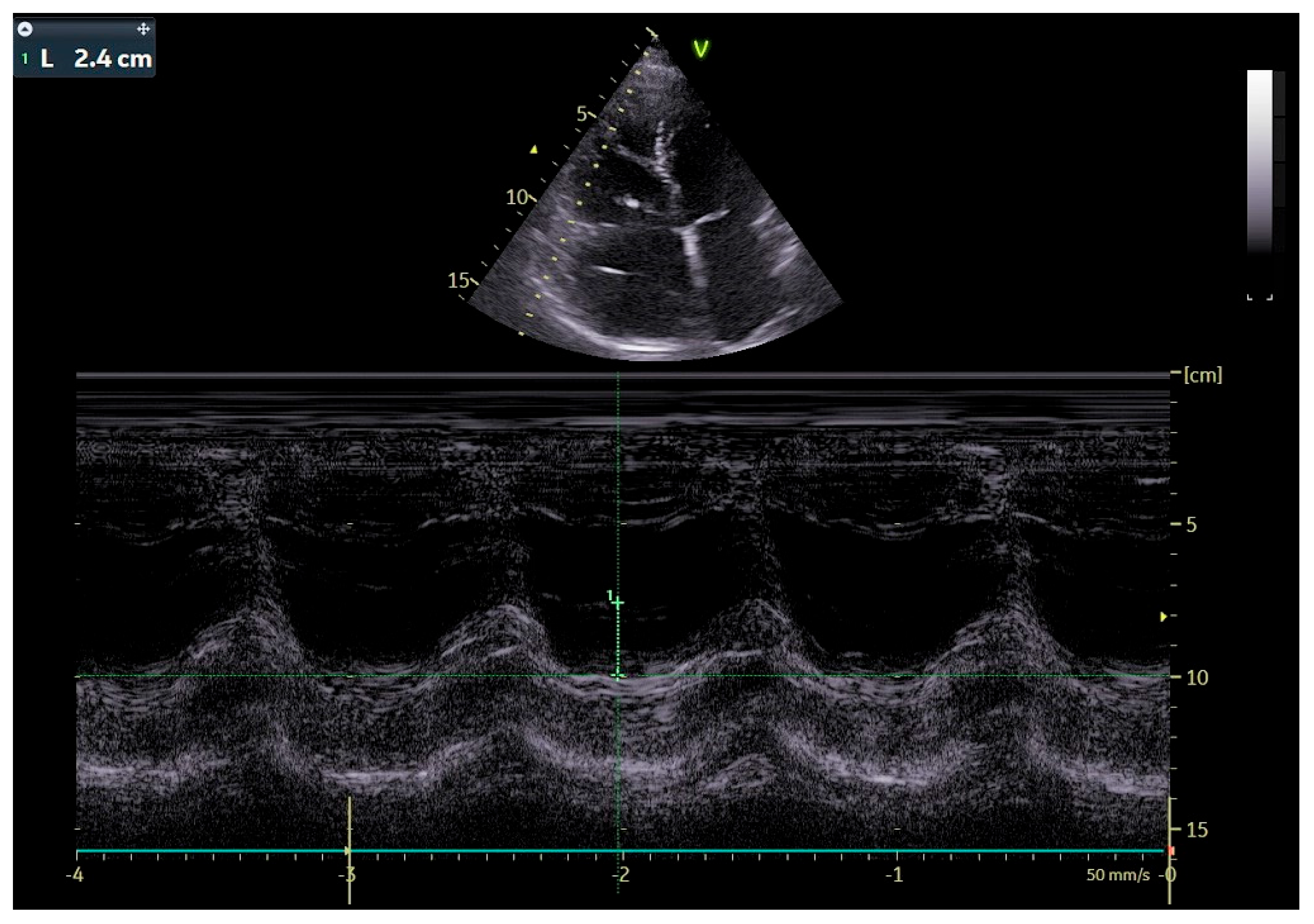The width and height of the screenshot is (1314, 924).
Task: Click the bracket marks below grayscale bar
Action: pos(1260,297)
